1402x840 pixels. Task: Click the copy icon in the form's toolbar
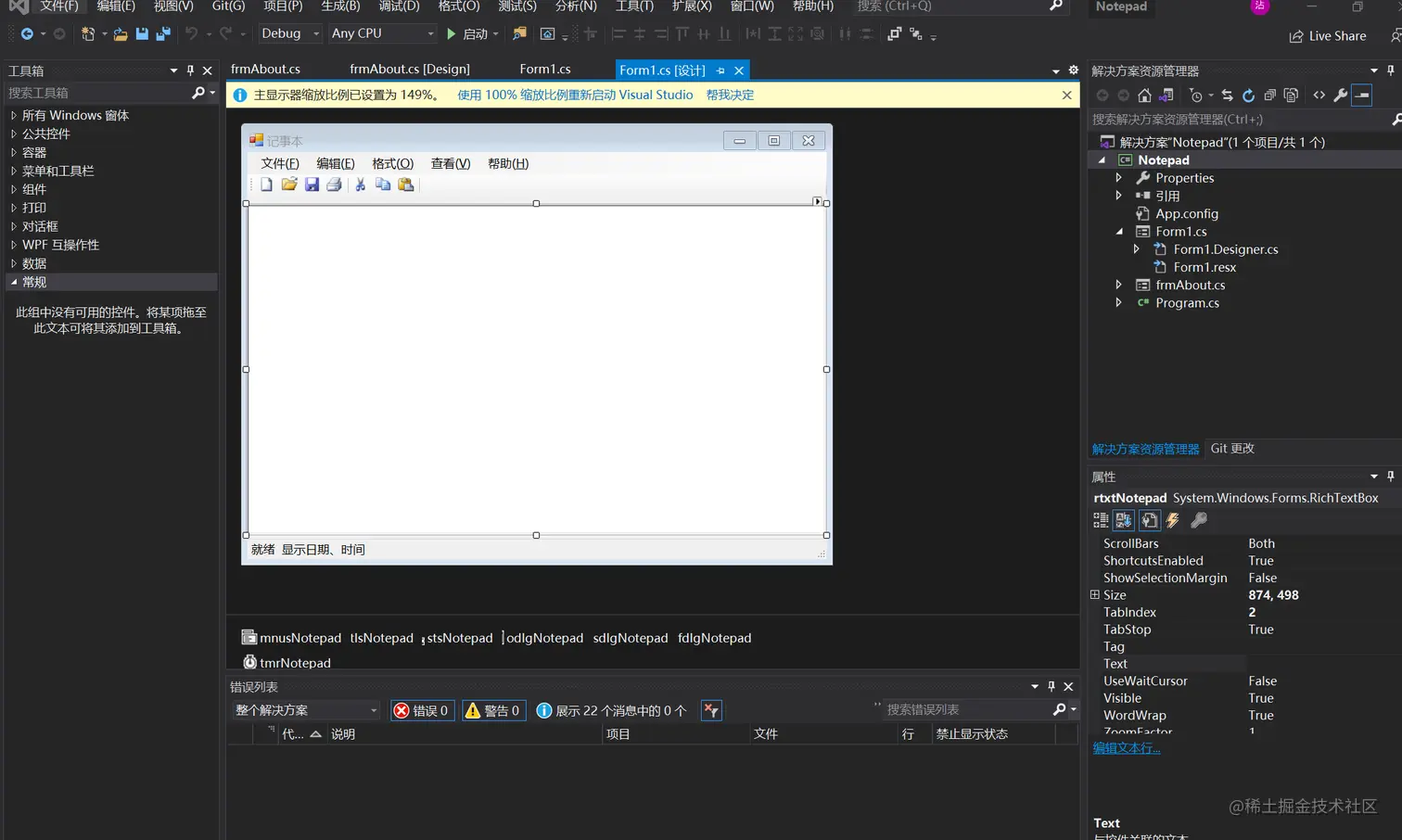click(x=383, y=185)
